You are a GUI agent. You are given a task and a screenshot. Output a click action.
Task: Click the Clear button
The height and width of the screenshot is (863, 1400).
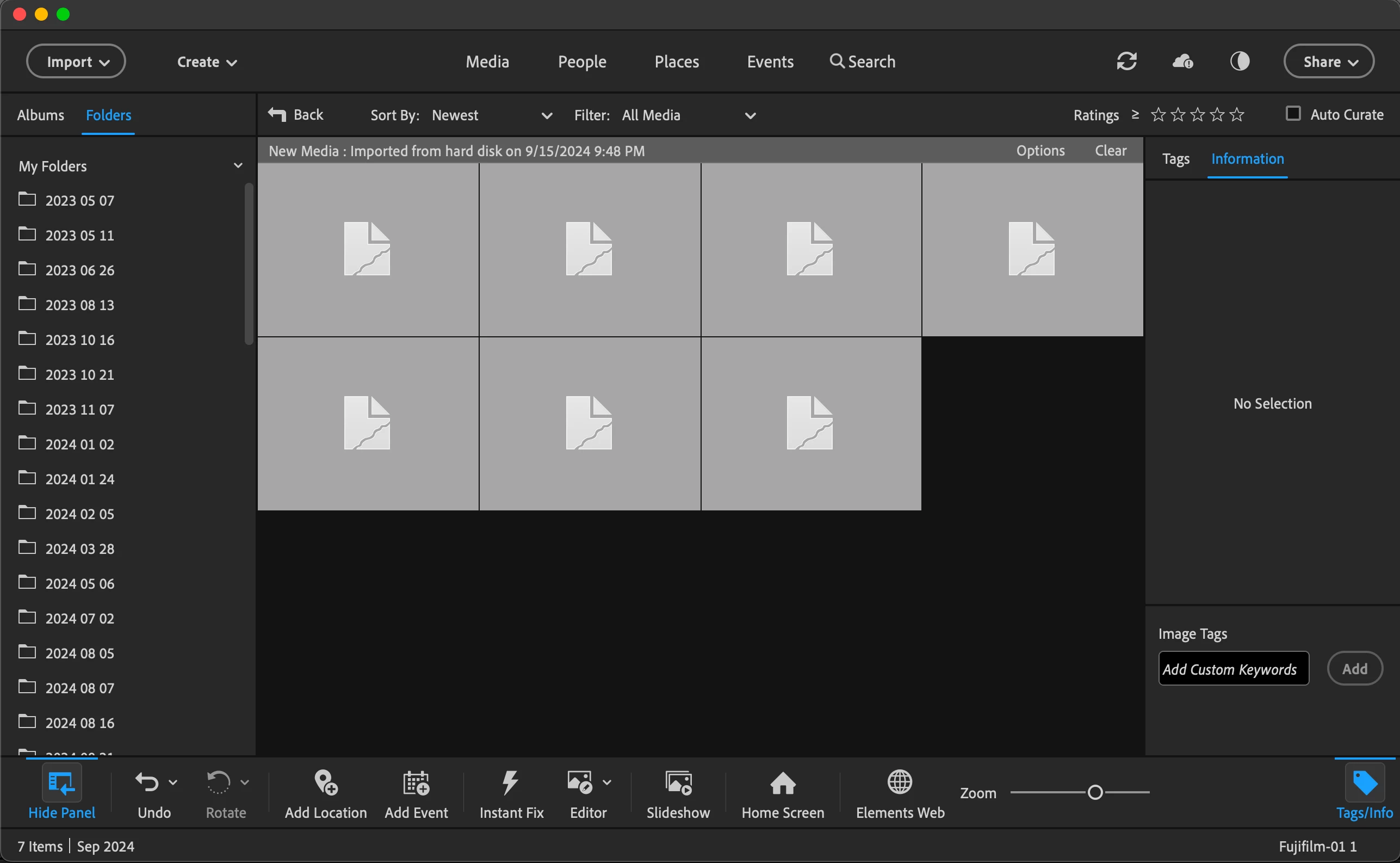coord(1110,151)
